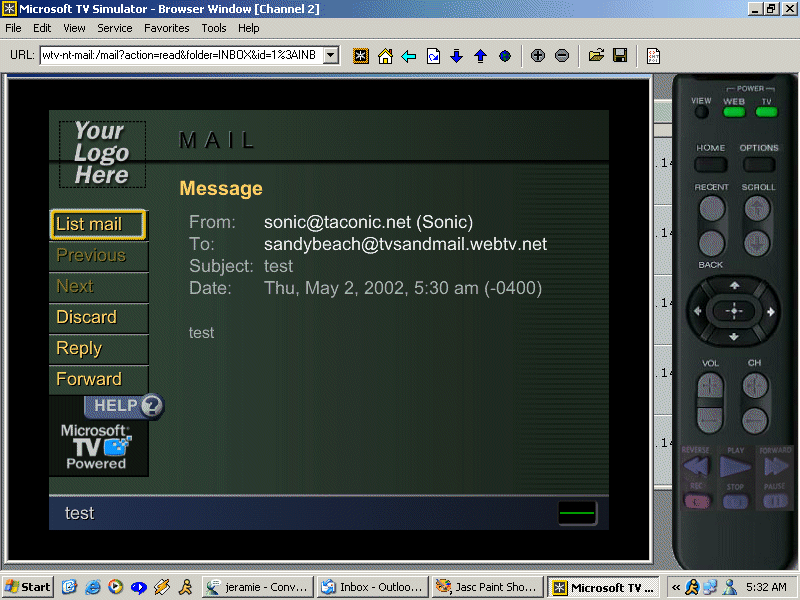The width and height of the screenshot is (800, 600).
Task: Click the blue up arrow toolbar icon
Action: point(481,56)
